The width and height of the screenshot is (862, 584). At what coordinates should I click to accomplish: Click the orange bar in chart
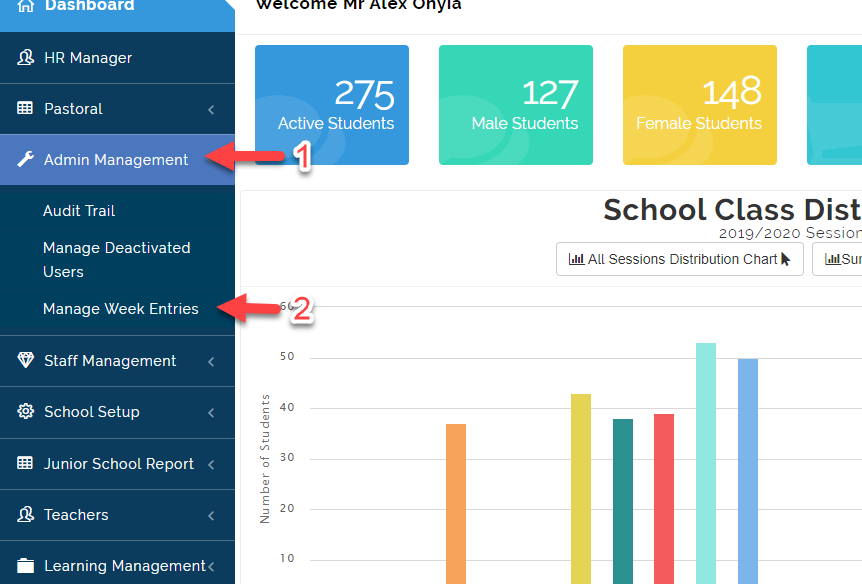456,504
